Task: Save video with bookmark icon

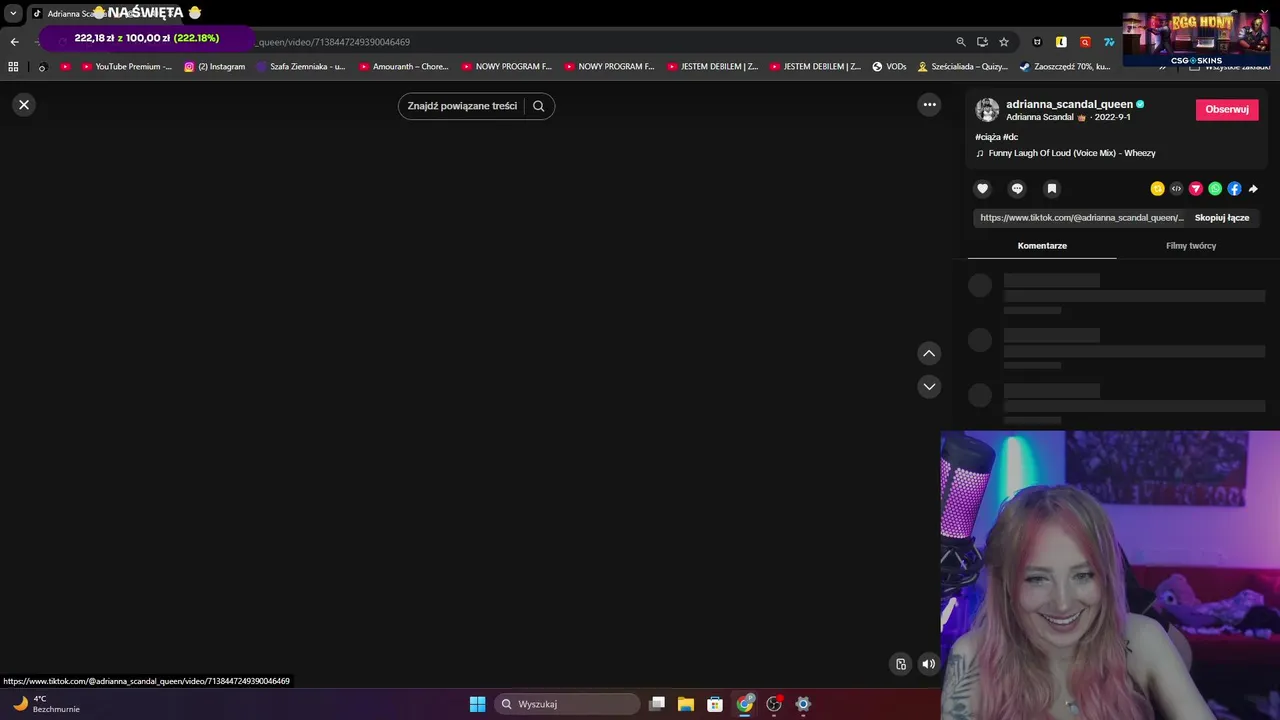Action: point(1051,189)
